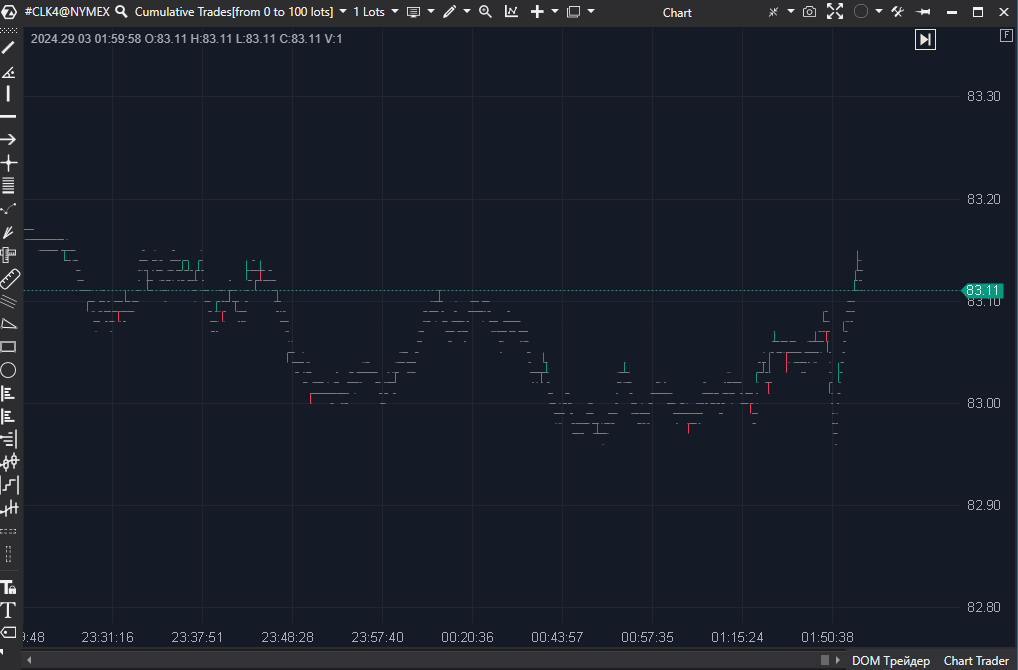The width and height of the screenshot is (1018, 670).
Task: Expand the chart to fullscreen
Action: tap(835, 11)
